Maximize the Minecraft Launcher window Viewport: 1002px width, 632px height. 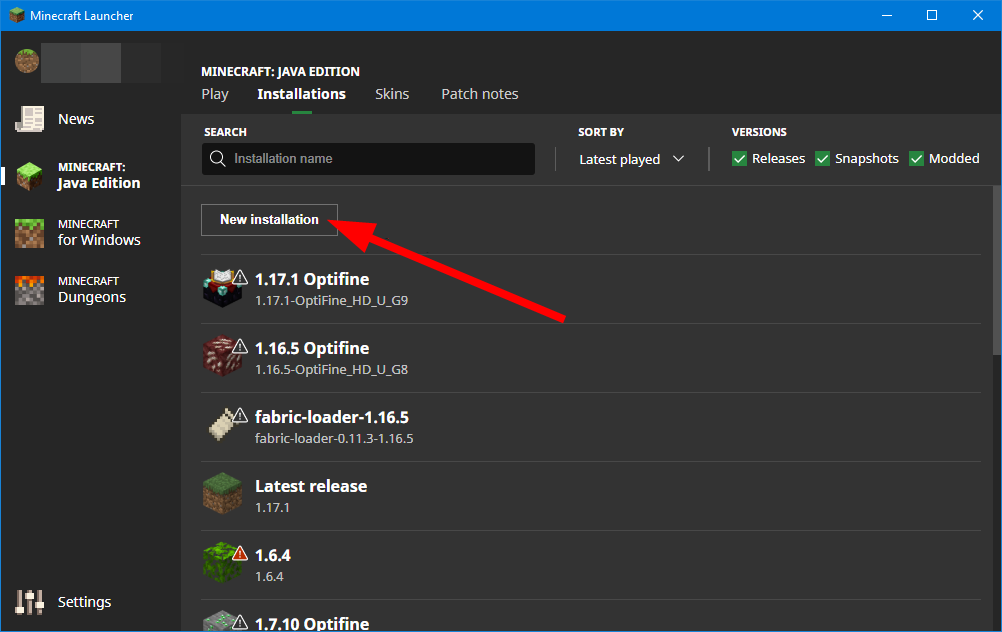(932, 15)
